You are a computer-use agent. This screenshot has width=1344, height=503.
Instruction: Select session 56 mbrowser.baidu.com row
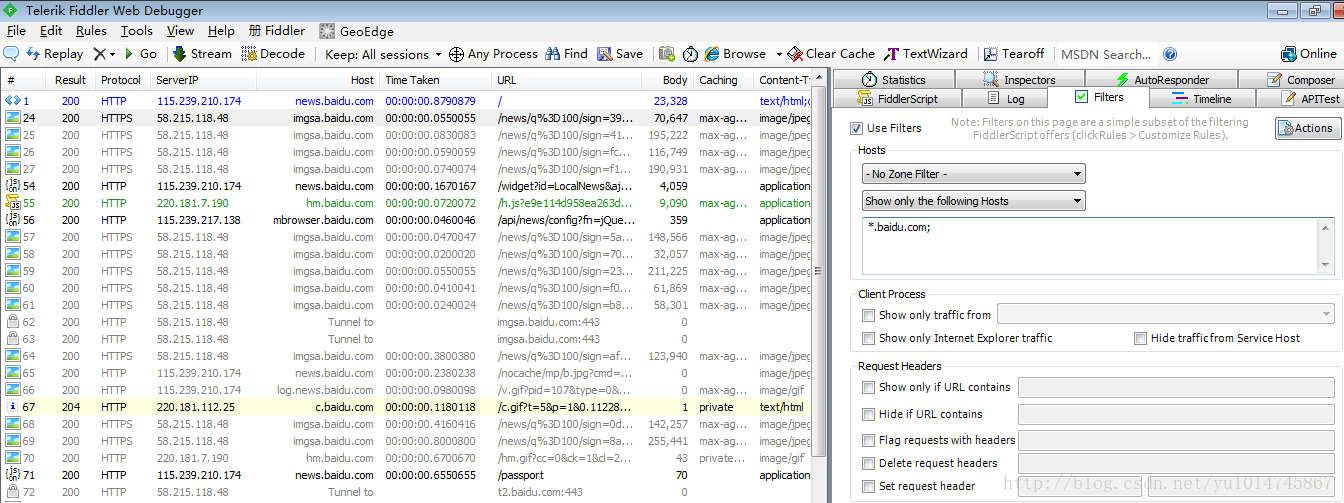(x=406, y=220)
